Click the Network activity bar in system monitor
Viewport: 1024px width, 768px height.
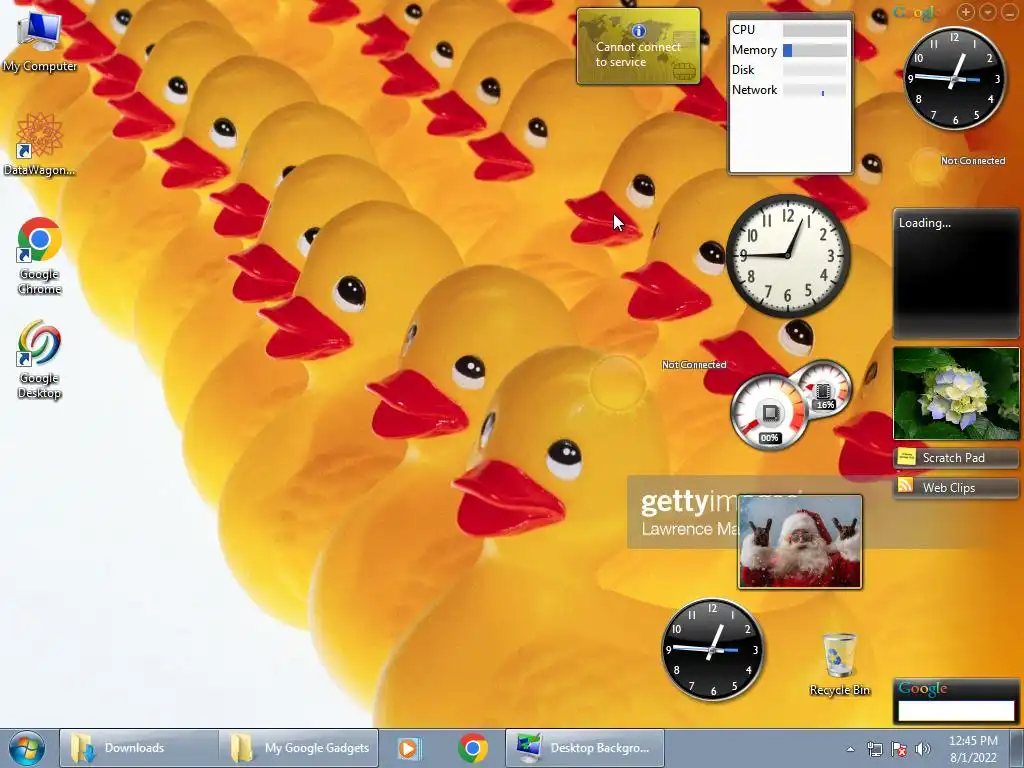pos(814,91)
